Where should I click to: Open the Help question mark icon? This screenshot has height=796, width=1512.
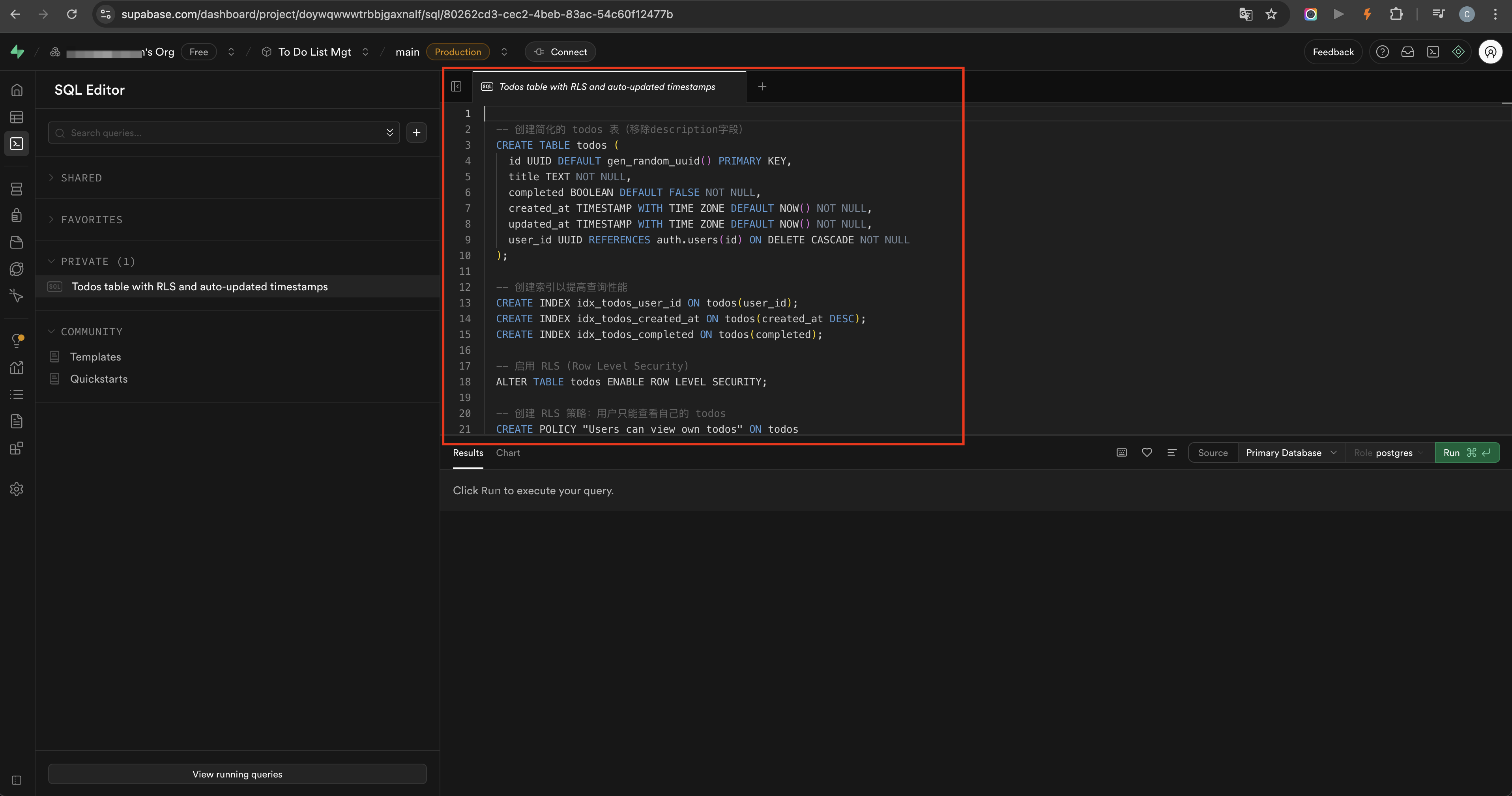(1382, 52)
